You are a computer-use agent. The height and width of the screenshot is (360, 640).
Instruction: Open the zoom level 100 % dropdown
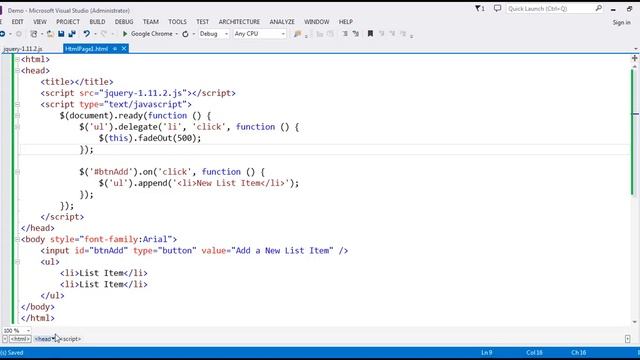pyautogui.click(x=28, y=331)
